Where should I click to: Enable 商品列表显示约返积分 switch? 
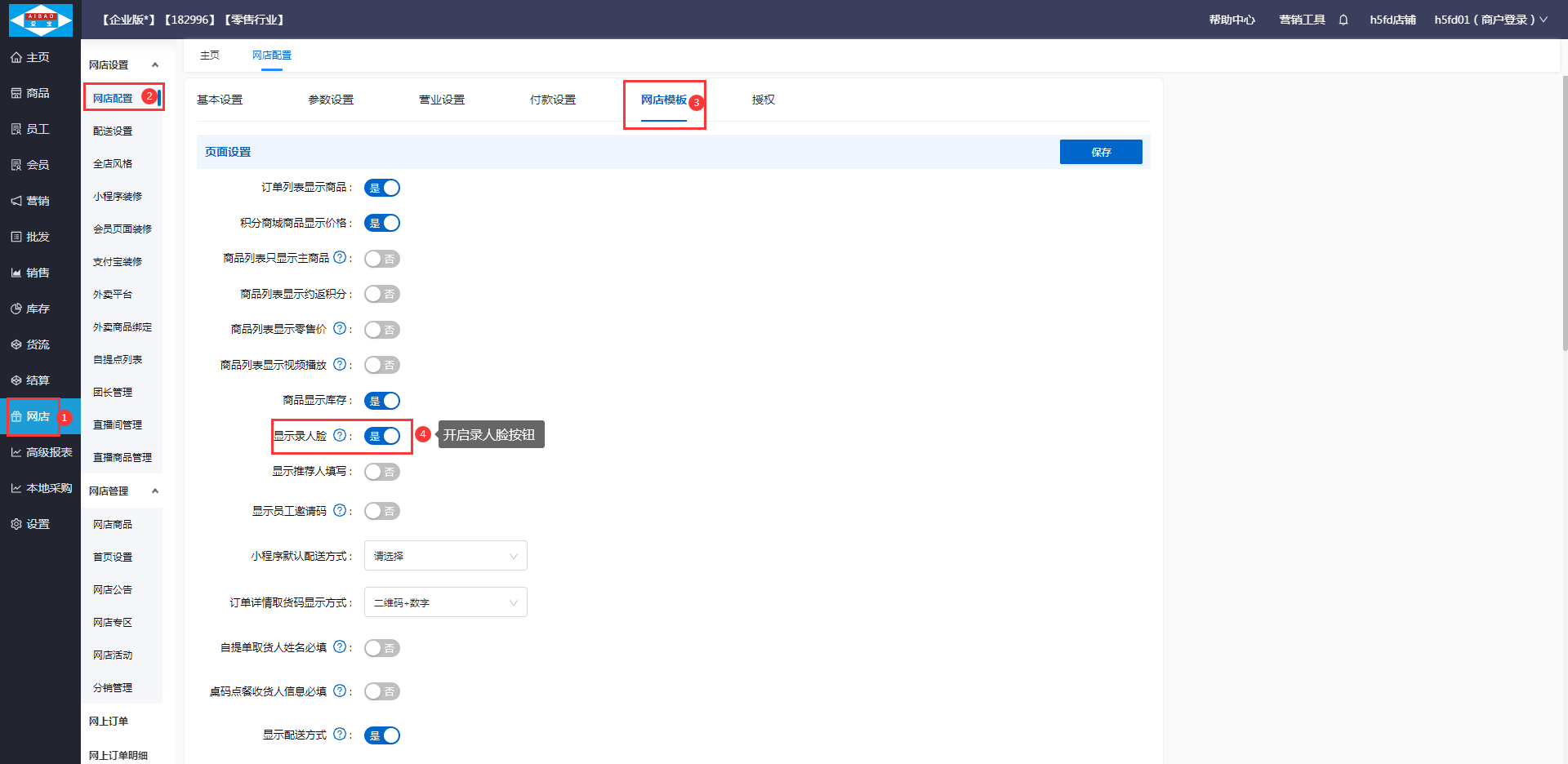[x=382, y=294]
